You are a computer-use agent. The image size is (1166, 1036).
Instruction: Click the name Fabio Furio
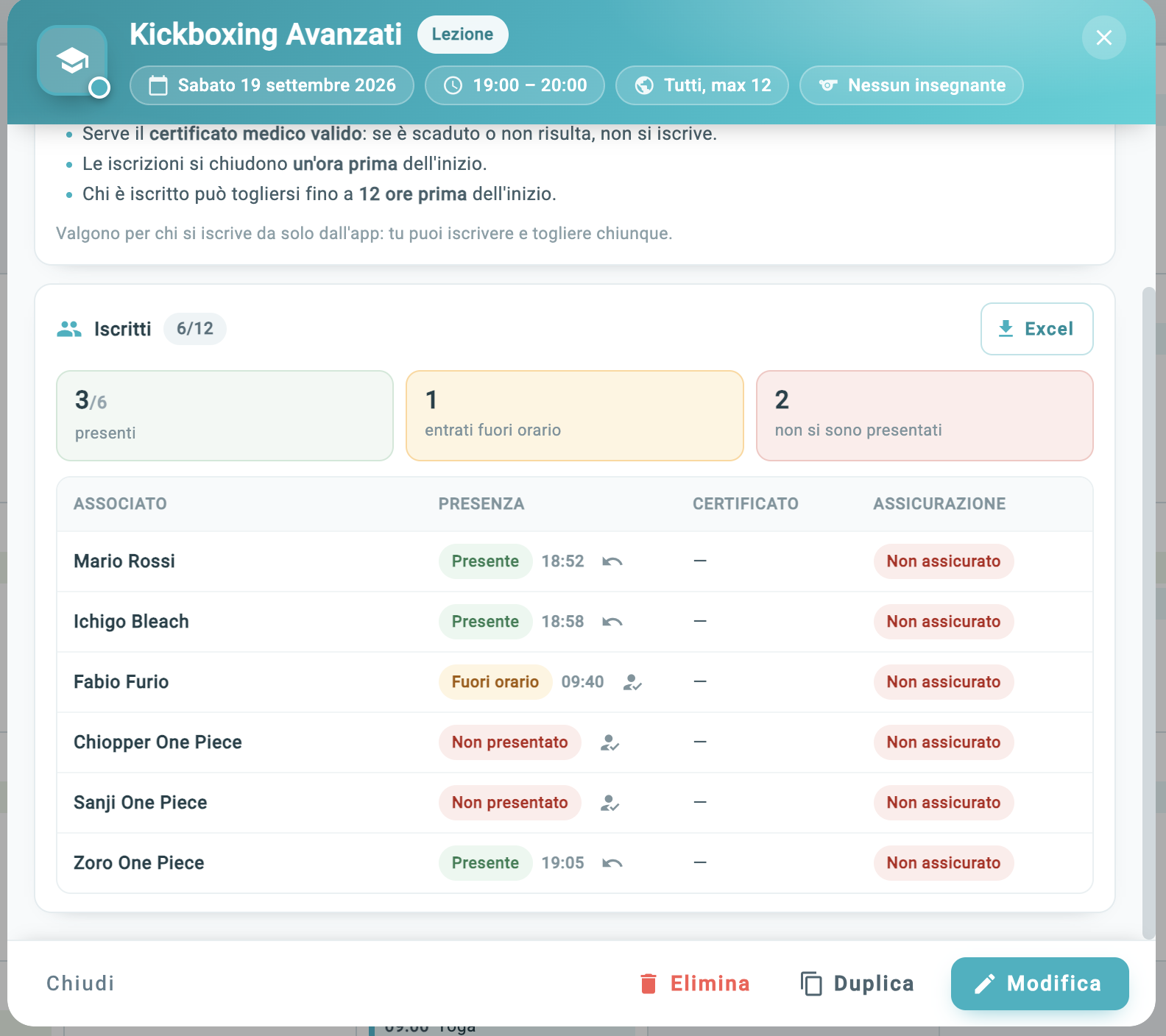[x=121, y=682]
